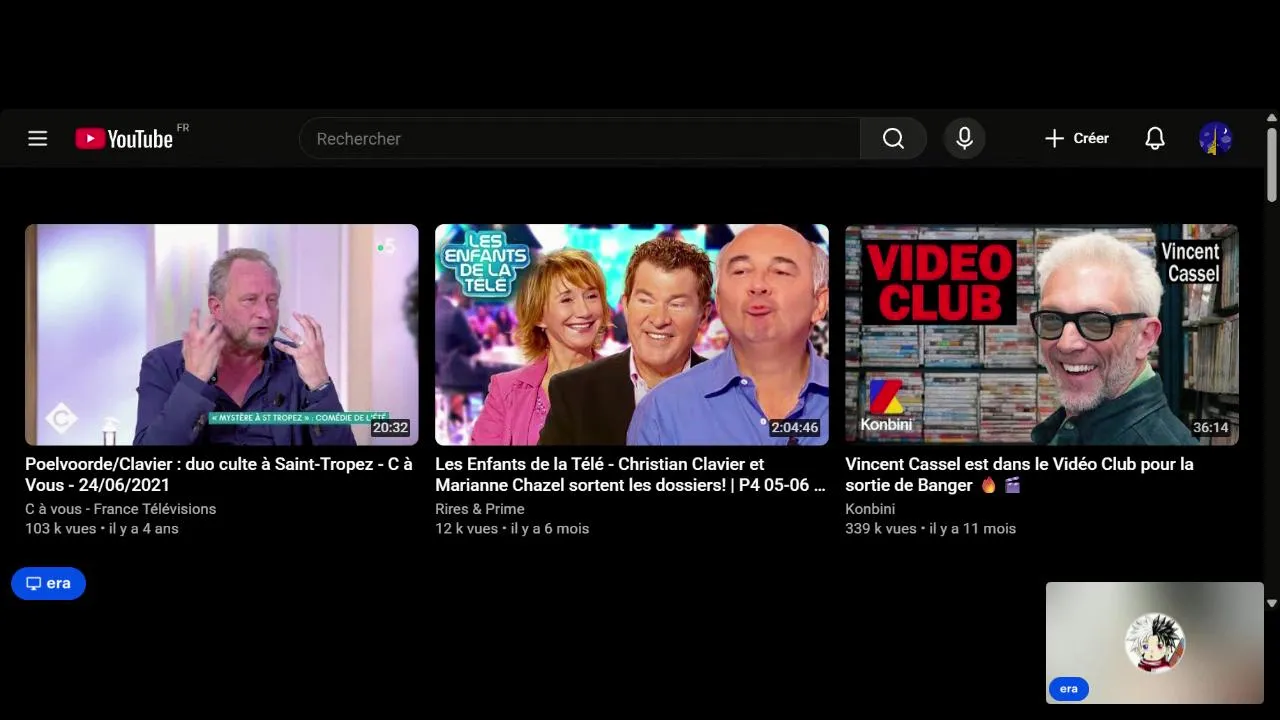Open the hamburger guide menu
Viewport: 1280px width, 720px height.
38,139
